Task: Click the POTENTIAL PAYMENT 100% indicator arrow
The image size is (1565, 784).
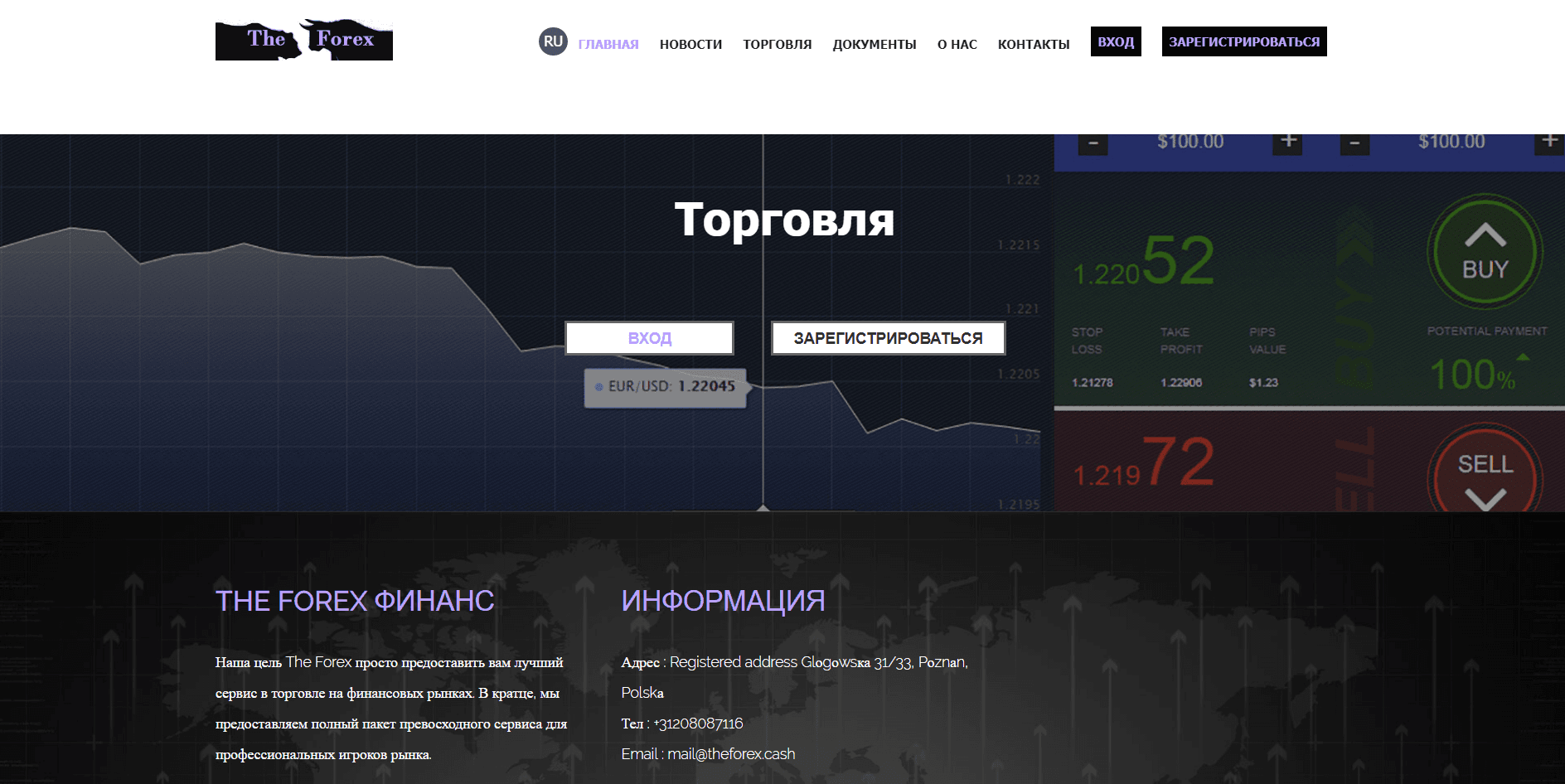Action: coord(1524,358)
